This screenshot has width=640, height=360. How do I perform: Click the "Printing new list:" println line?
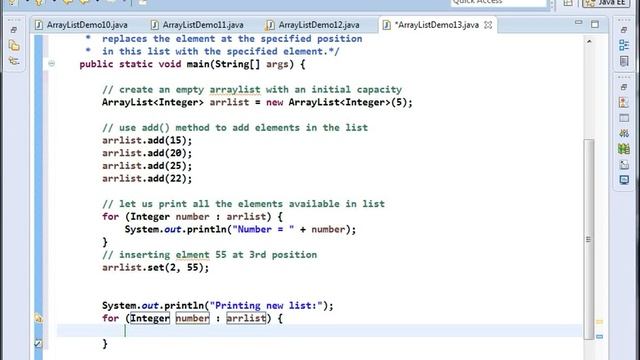[218, 306]
